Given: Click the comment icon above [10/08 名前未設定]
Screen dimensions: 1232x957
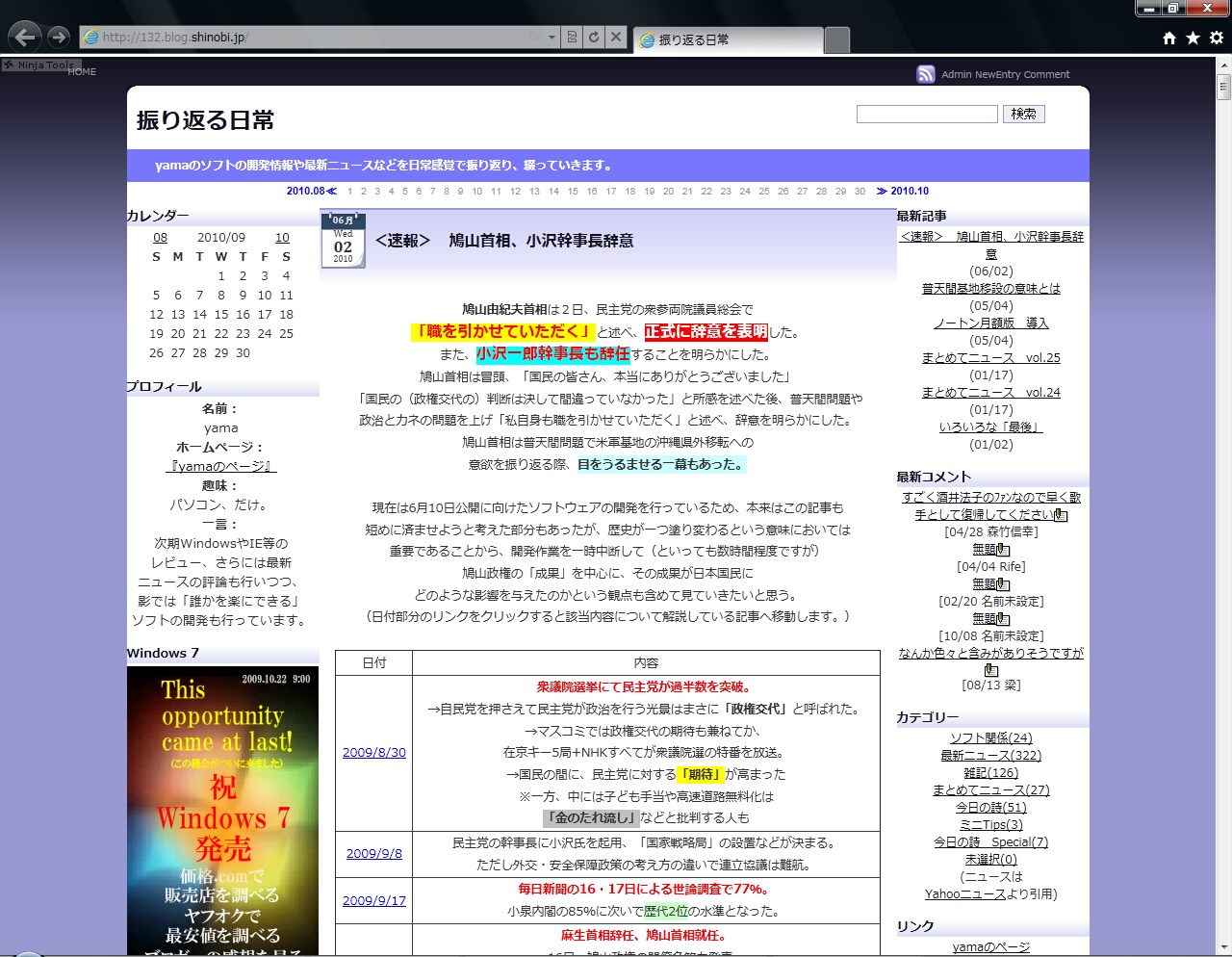Looking at the screenshot, I should pyautogui.click(x=1003, y=619).
